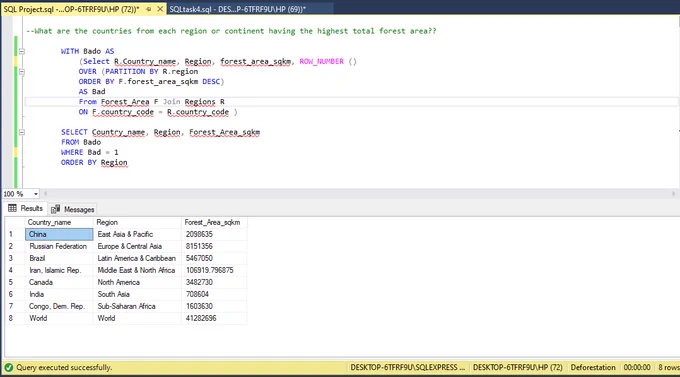Select the Canada cell
Viewport: 680px width, 377px height.
[59, 282]
